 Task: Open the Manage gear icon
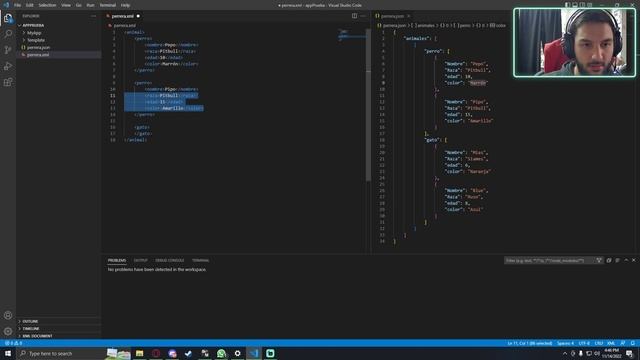(8, 331)
